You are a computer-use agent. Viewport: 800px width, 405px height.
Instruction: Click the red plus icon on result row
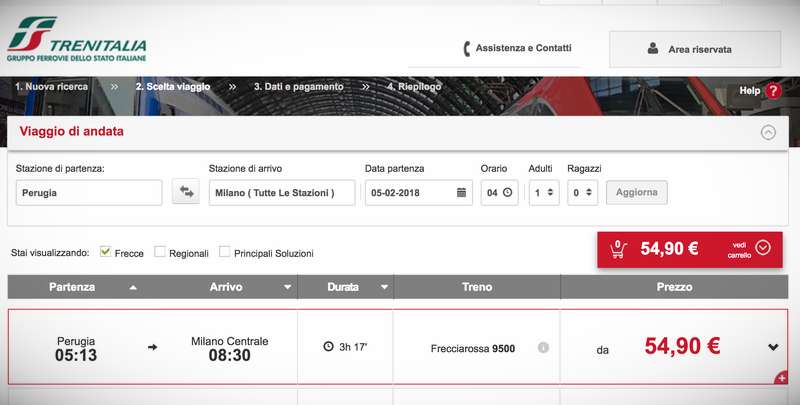(781, 378)
